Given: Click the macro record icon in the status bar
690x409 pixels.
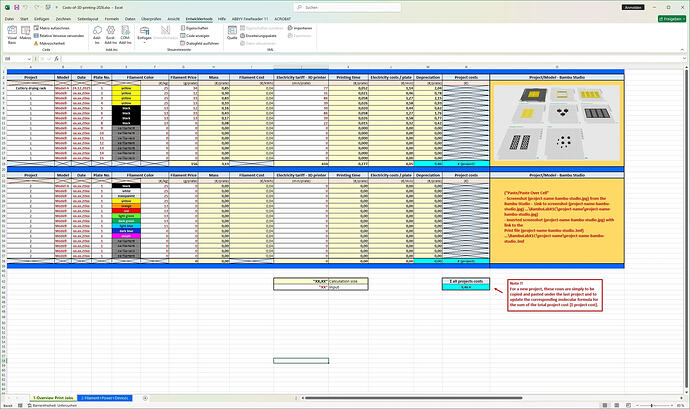Looking at the screenshot, I should tap(20, 405).
